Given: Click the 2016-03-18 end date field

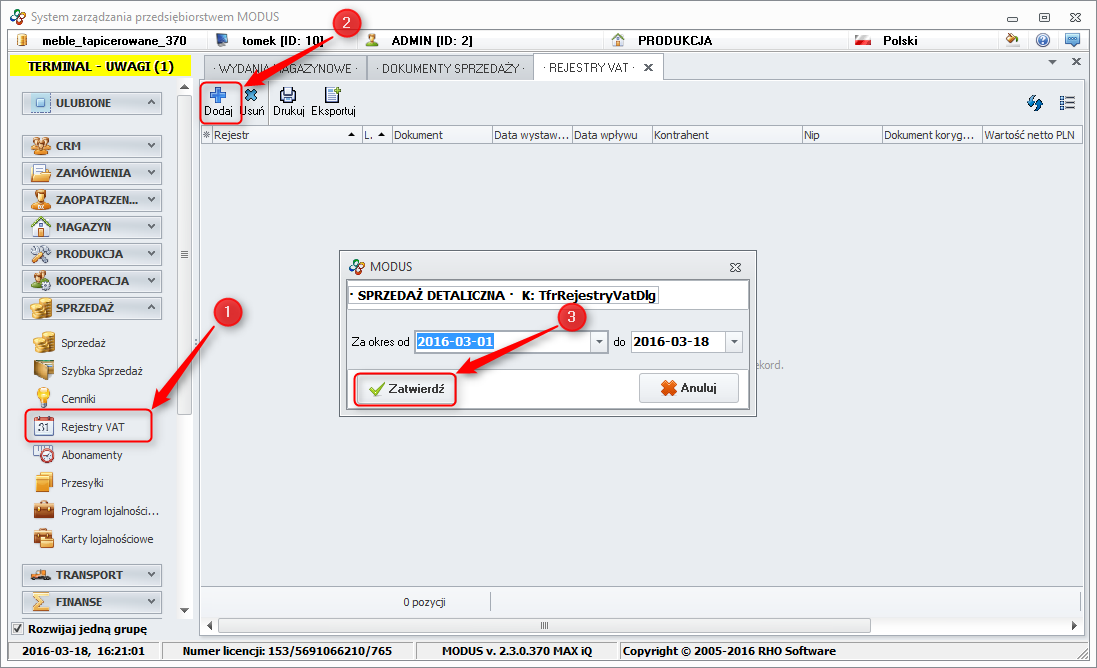Looking at the screenshot, I should pyautogui.click(x=678, y=342).
